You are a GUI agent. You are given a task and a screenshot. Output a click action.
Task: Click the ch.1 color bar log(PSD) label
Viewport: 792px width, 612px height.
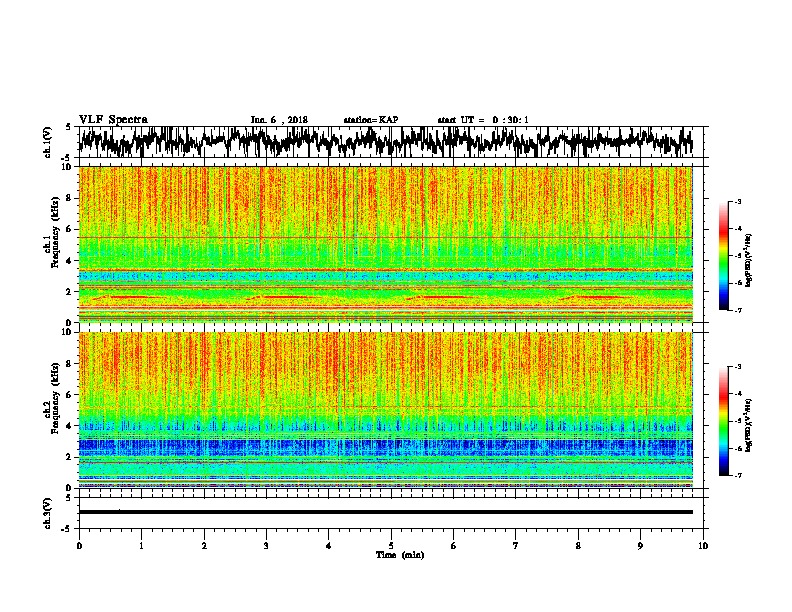tap(749, 260)
